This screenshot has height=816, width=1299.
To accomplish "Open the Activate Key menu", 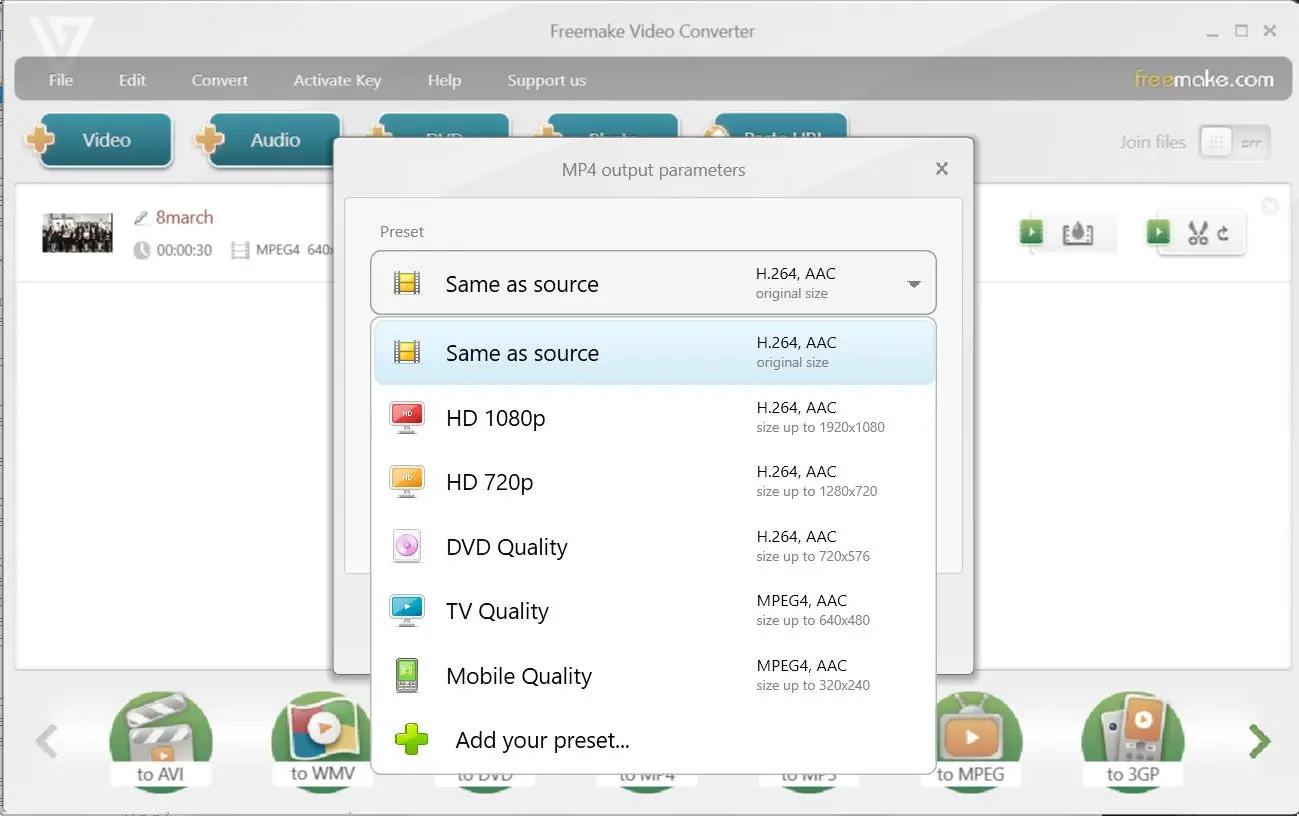I will 337,80.
